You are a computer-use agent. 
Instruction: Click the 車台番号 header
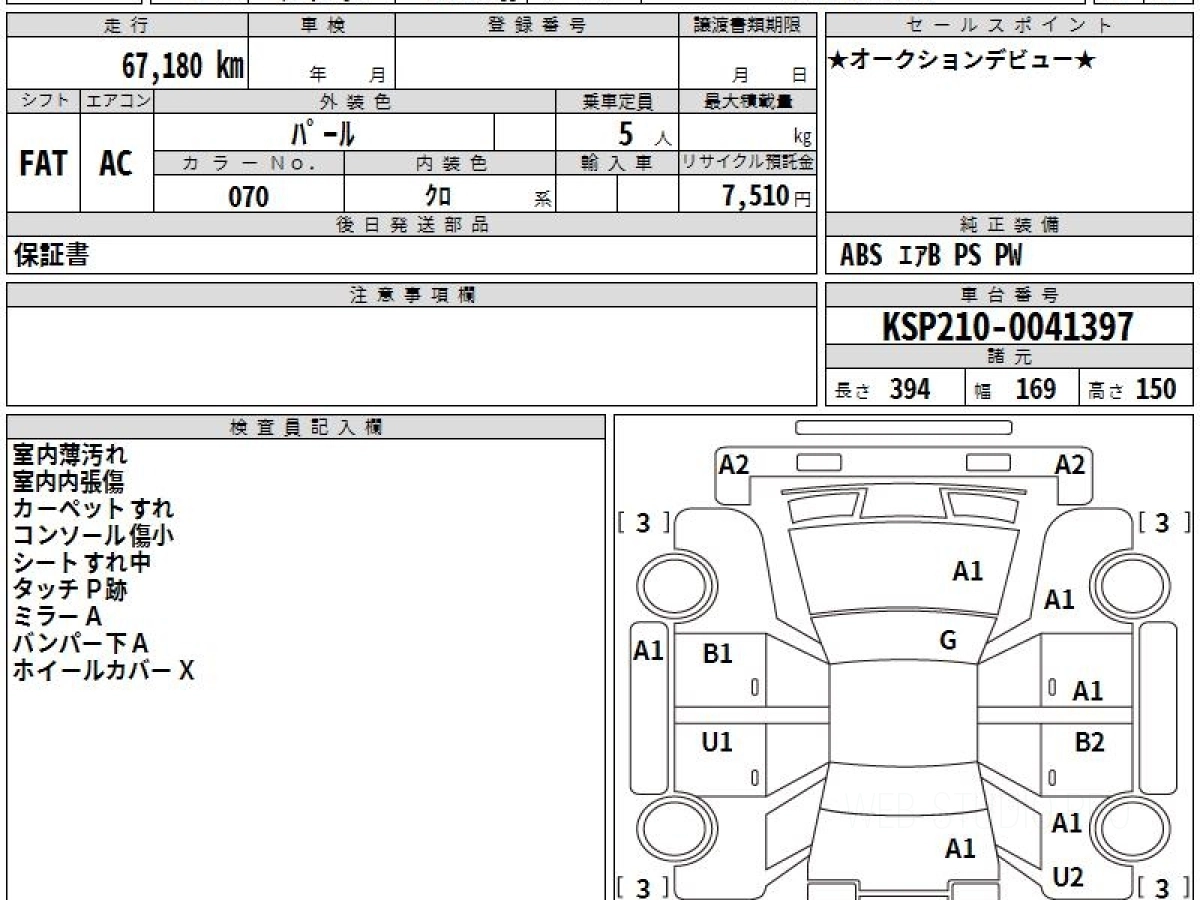point(1010,295)
